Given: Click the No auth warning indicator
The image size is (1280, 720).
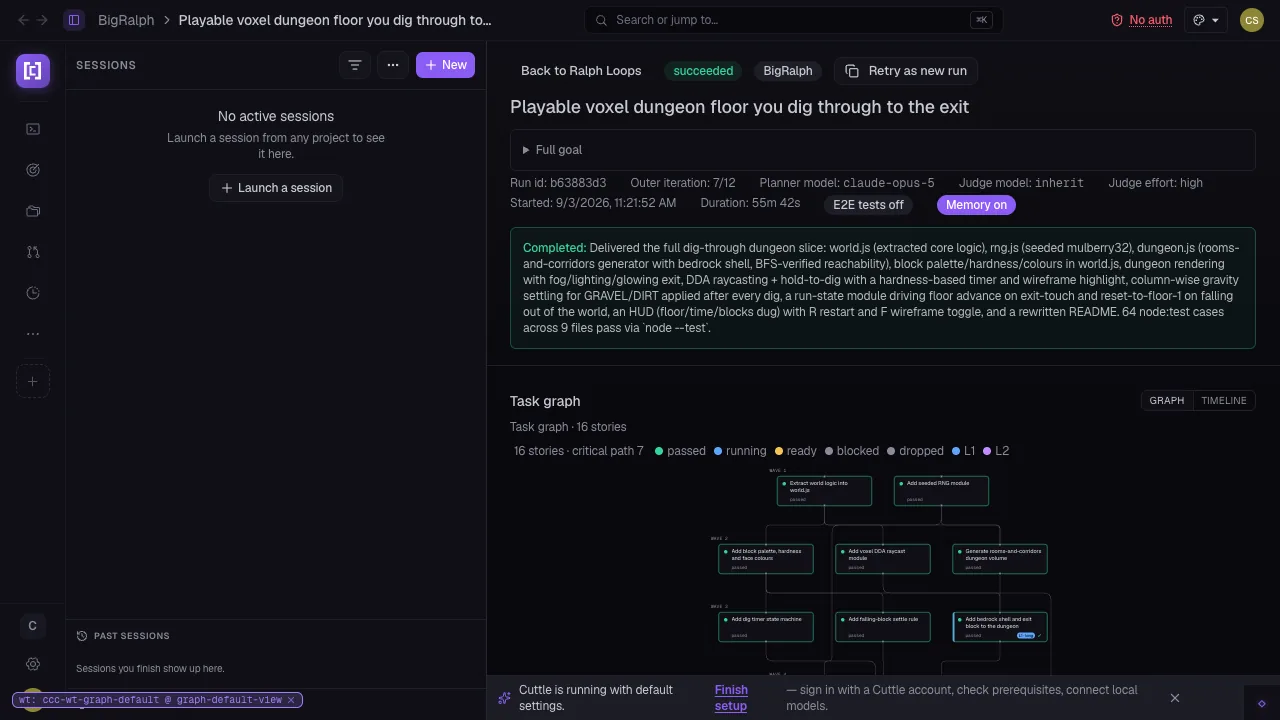Looking at the screenshot, I should pos(1142,20).
